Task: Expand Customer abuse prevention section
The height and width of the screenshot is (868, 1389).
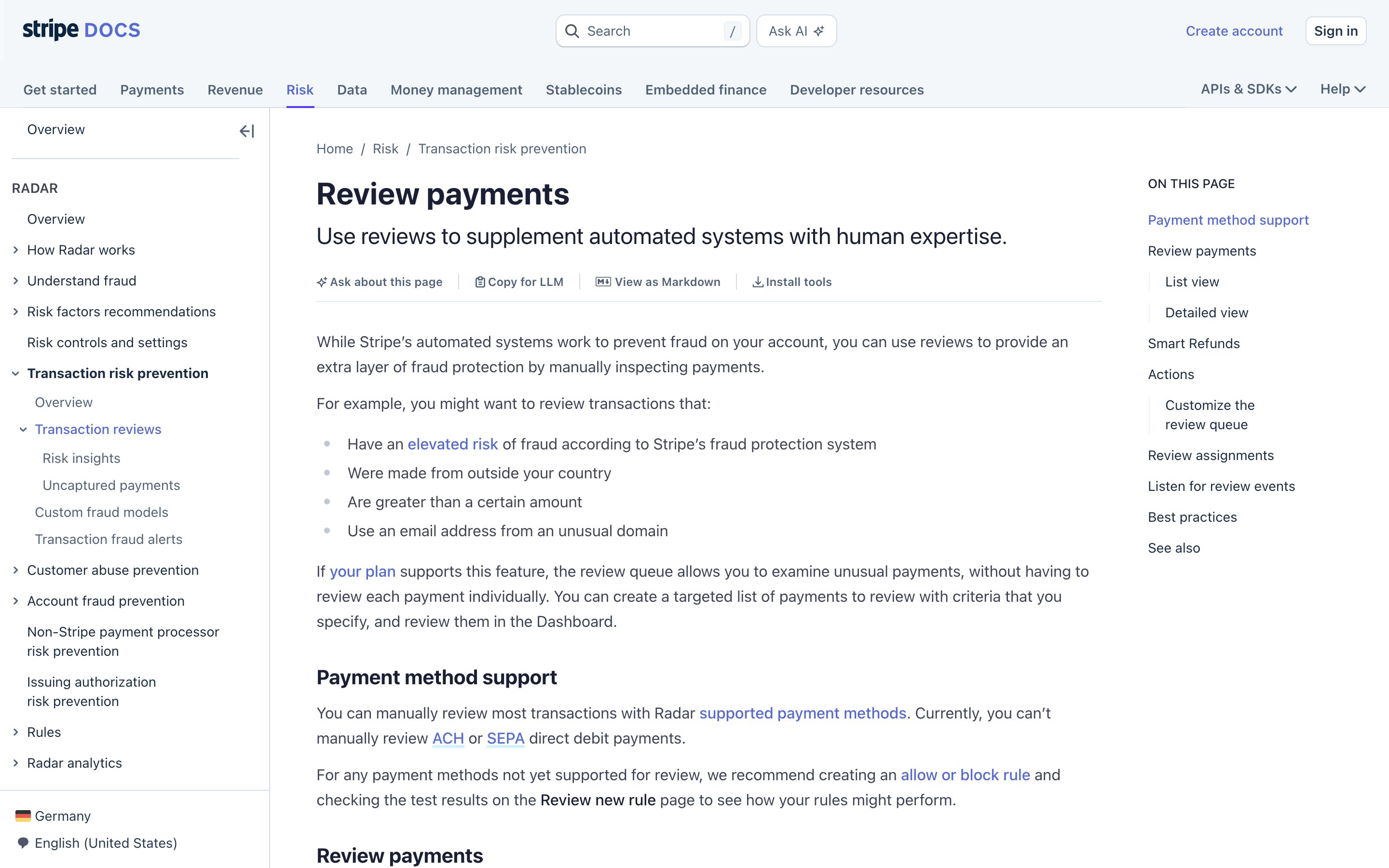Action: (x=15, y=570)
